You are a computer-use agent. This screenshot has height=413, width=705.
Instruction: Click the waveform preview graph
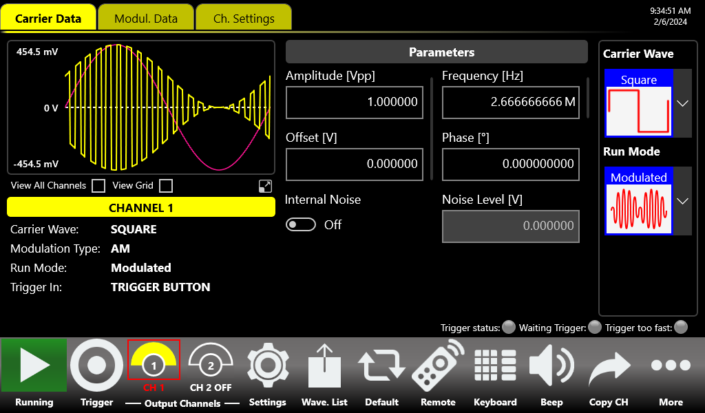click(x=141, y=107)
